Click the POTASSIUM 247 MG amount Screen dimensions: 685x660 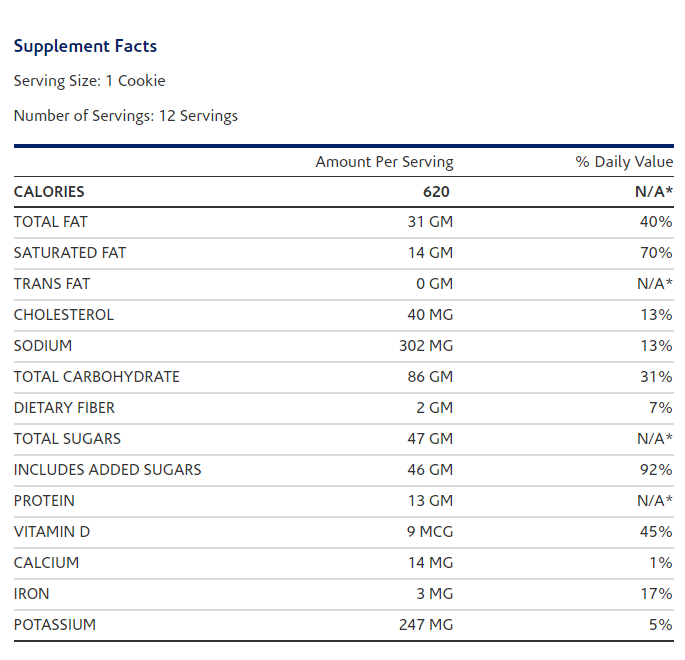point(426,625)
